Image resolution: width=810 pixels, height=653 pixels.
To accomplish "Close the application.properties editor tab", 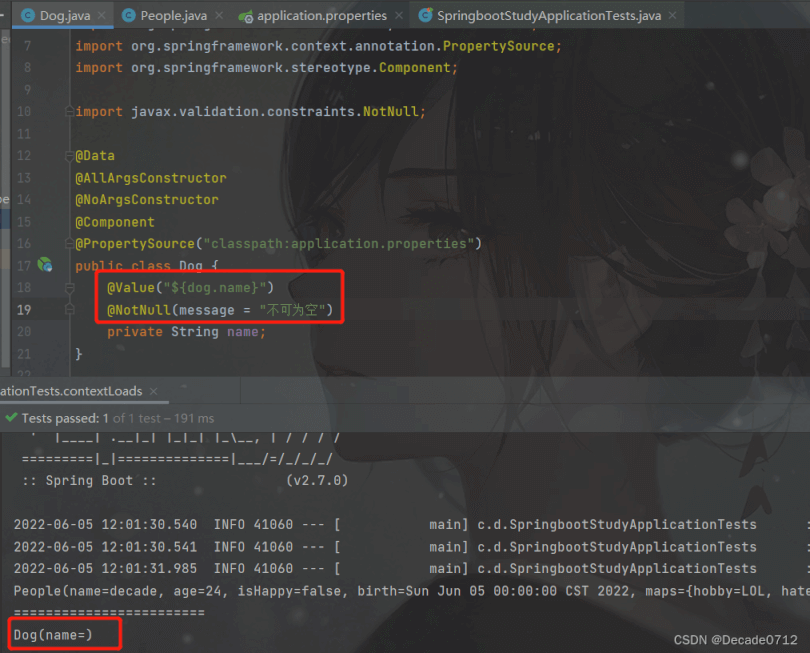I will 398,16.
